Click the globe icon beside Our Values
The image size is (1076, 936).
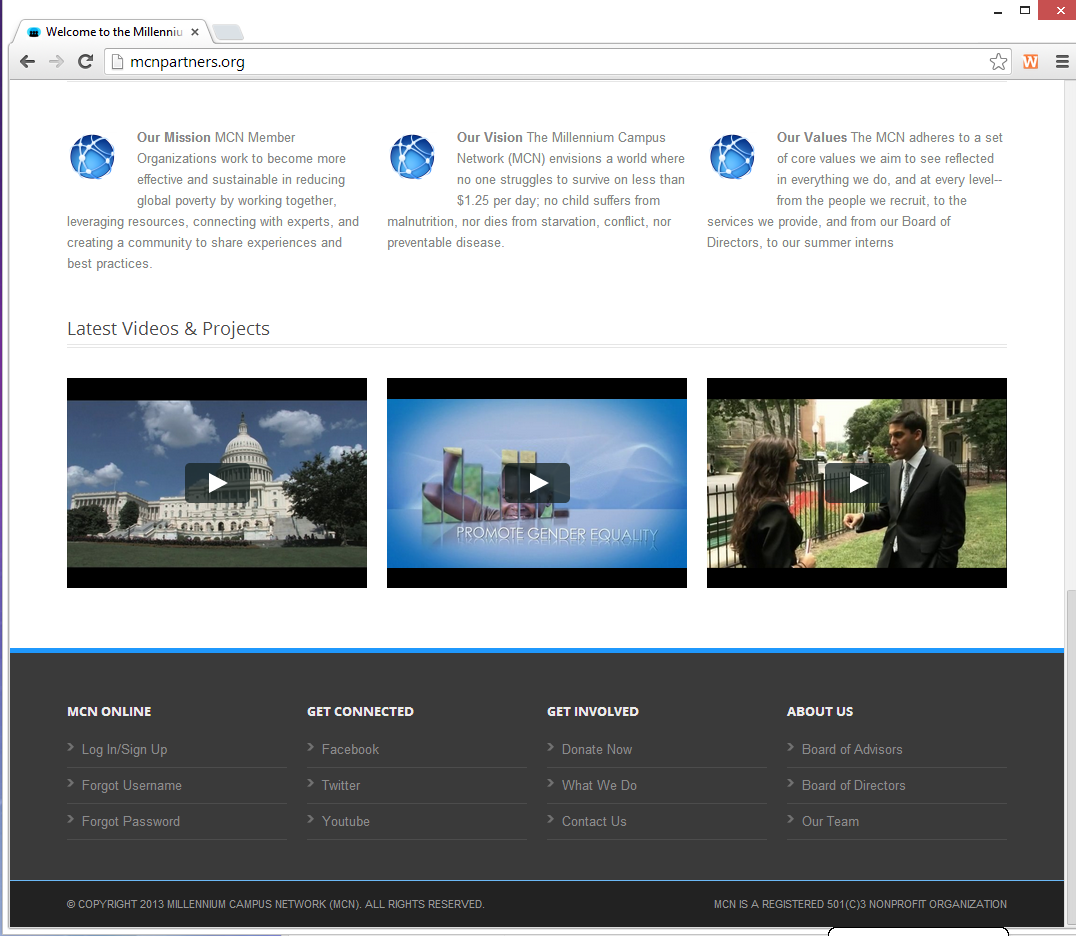click(x=732, y=157)
